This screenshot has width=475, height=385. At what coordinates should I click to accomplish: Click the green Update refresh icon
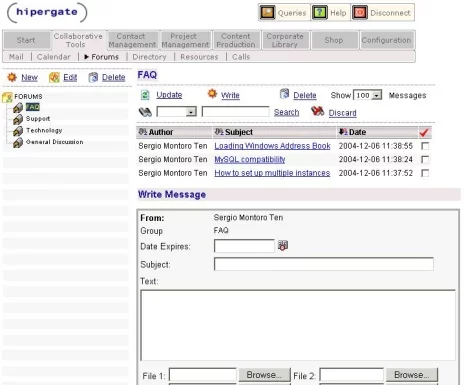pos(145,95)
